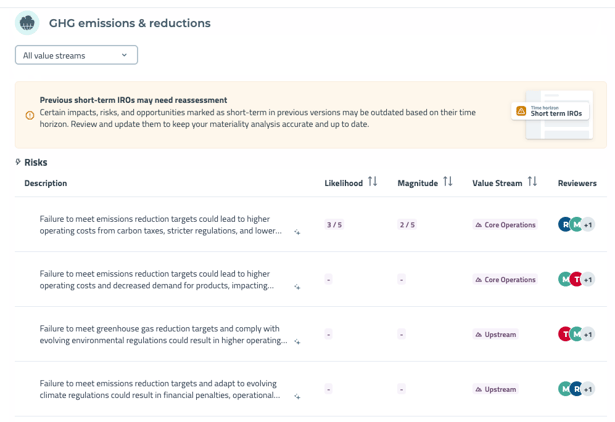The image size is (615, 422).
Task: Click Upstream tag on third risk
Action: point(496,335)
